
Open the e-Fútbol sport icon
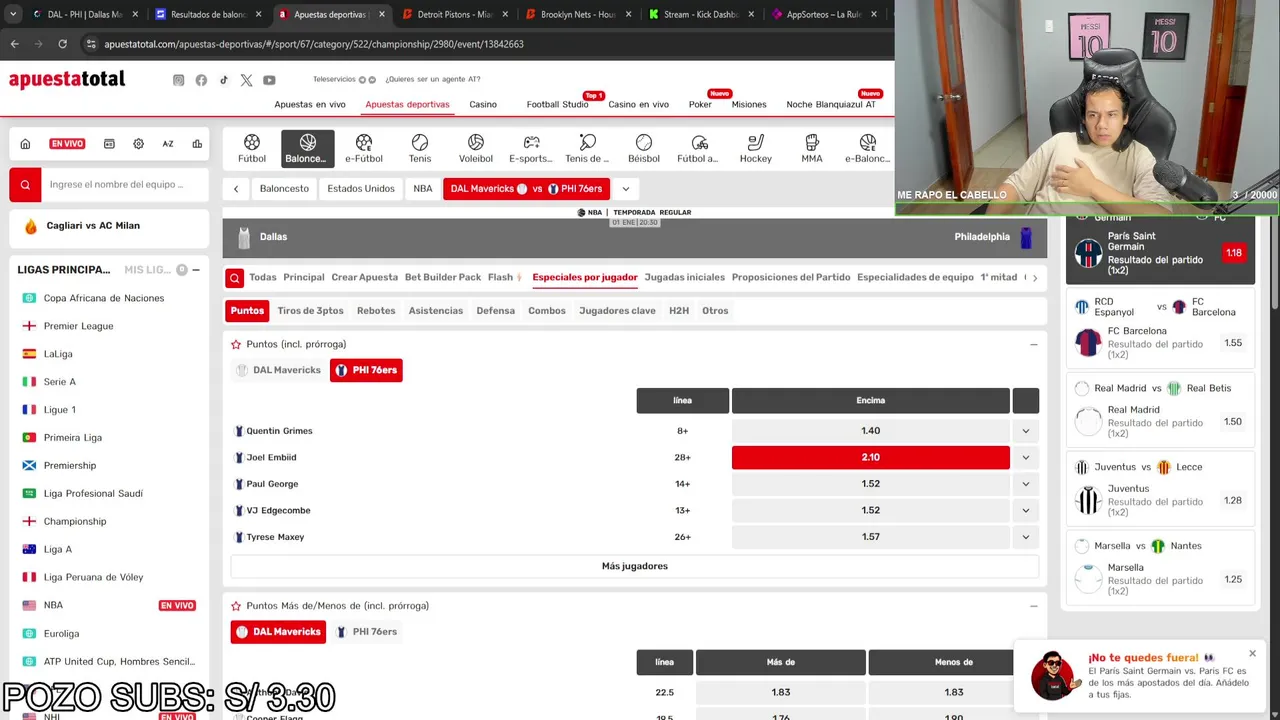(x=364, y=148)
